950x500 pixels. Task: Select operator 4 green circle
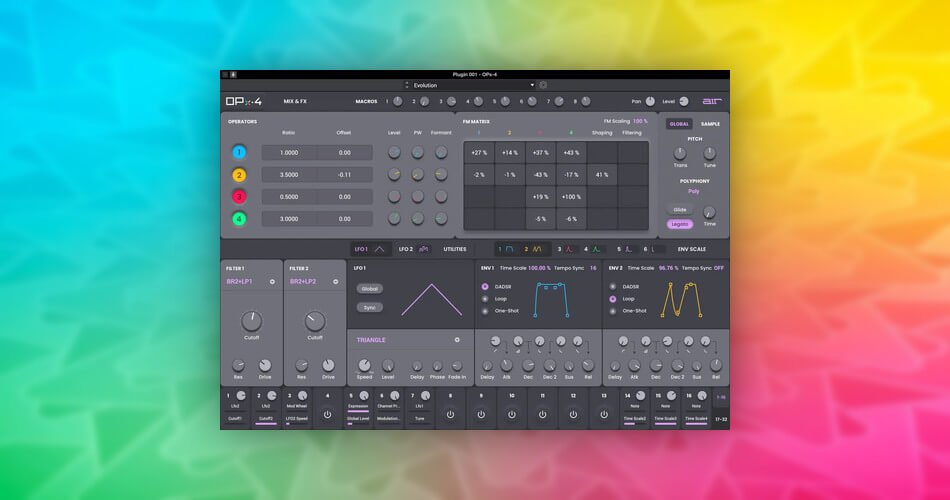point(239,219)
